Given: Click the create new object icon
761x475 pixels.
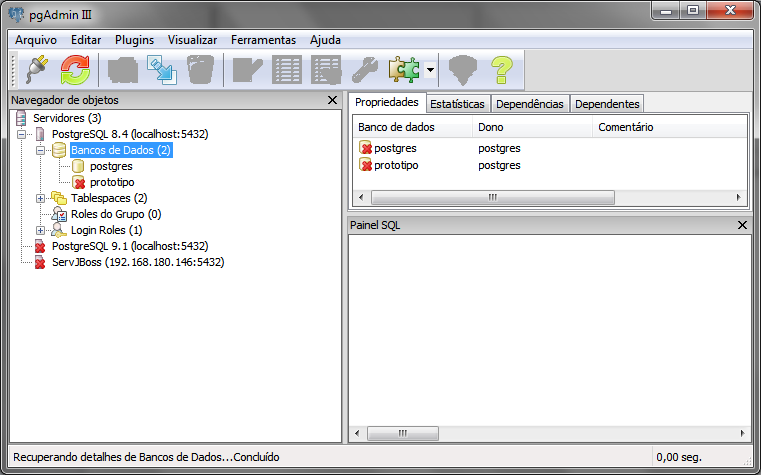Looking at the screenshot, I should 162,70.
